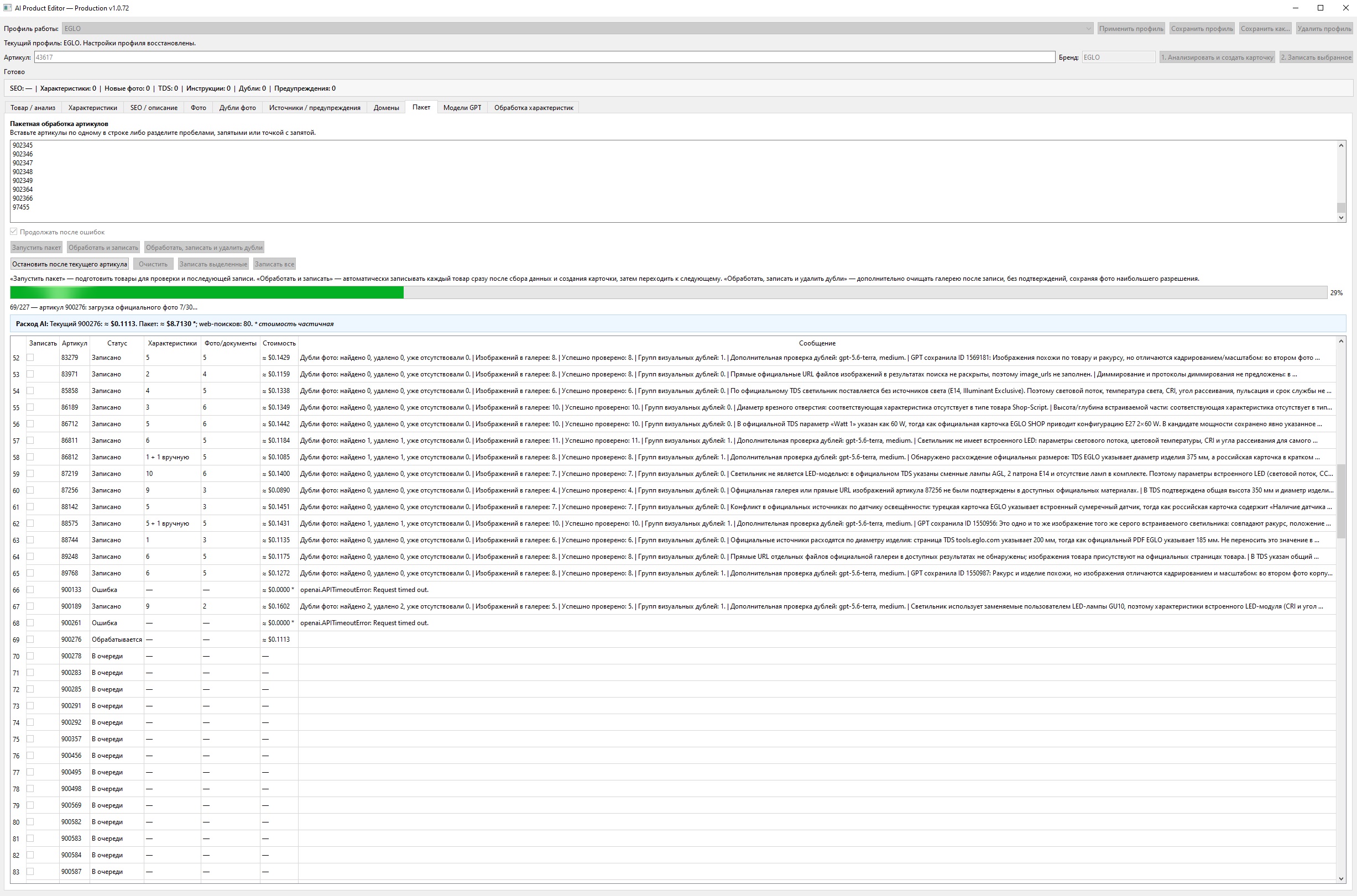The image size is (1357, 896).
Task: Click the up arrow of the article list scrollbar
Action: (1341, 145)
